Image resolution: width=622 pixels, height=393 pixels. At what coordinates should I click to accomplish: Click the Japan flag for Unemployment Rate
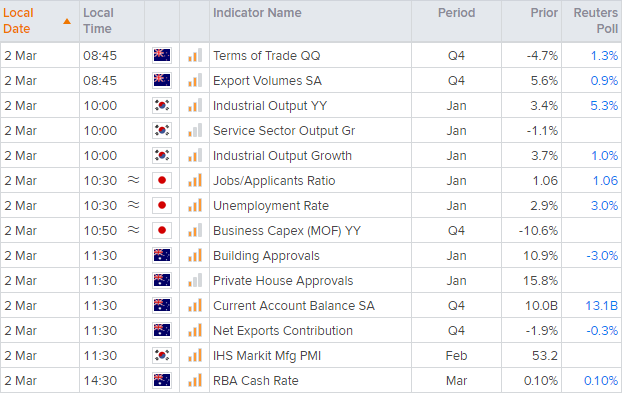[x=162, y=205]
